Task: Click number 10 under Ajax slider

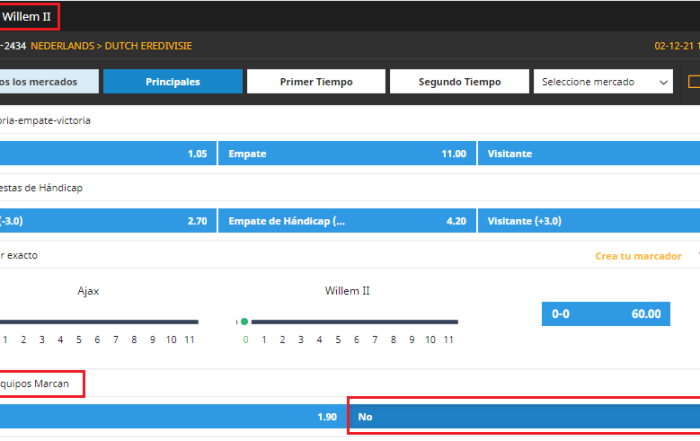Action: pyautogui.click(x=171, y=340)
